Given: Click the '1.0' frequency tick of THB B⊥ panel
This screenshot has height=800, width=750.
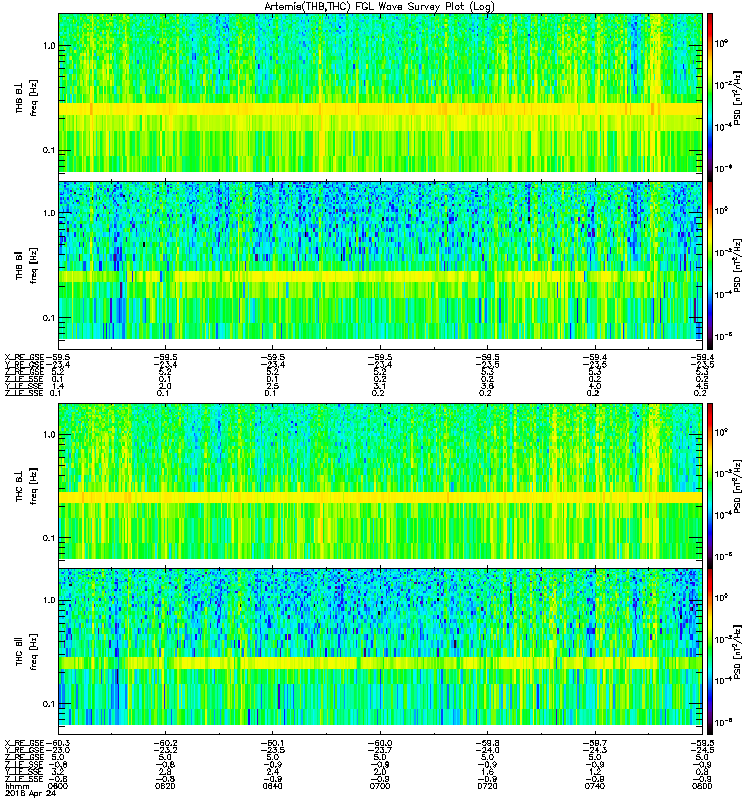Looking at the screenshot, I should pyautogui.click(x=49, y=46).
